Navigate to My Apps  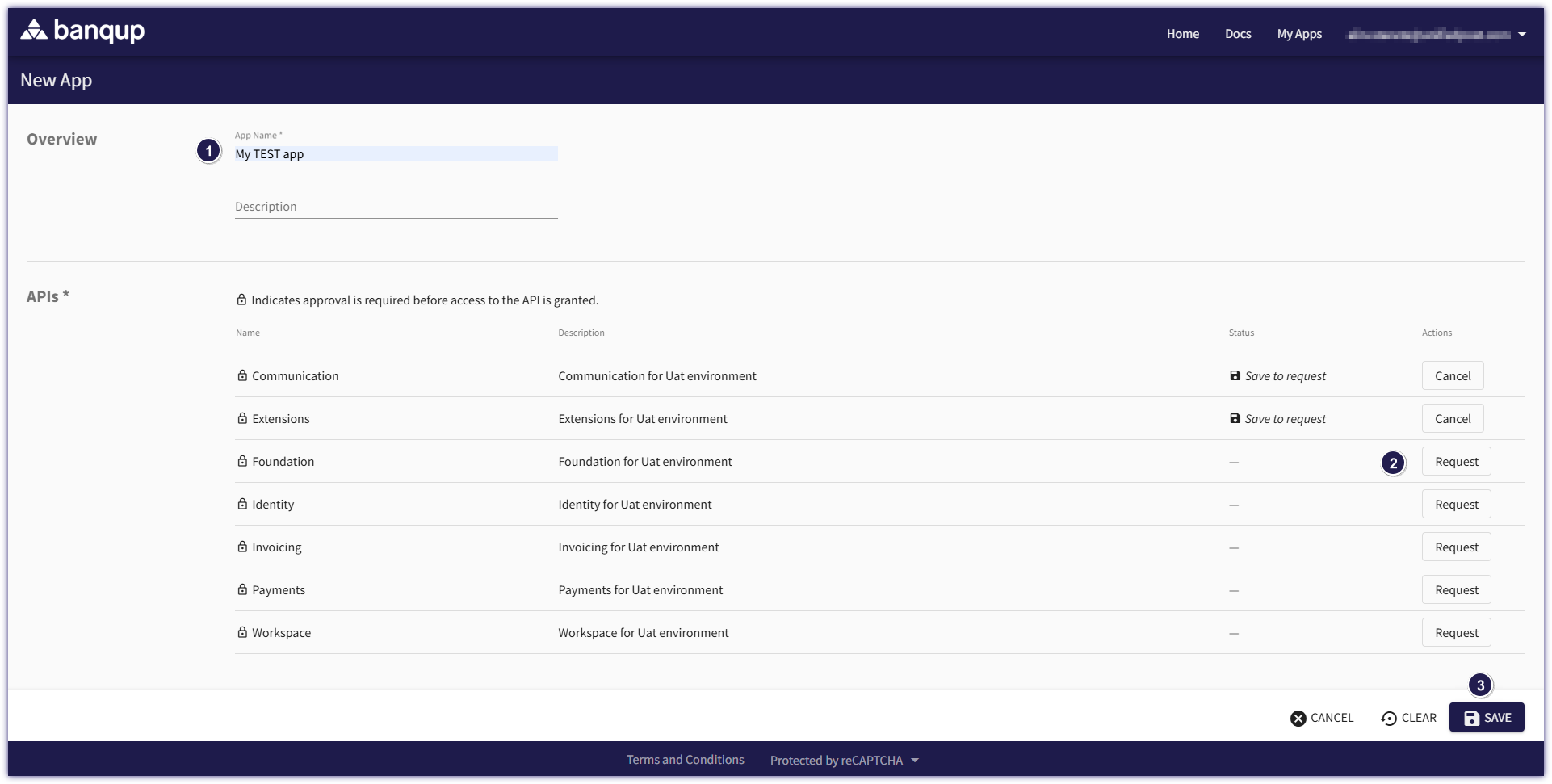pyautogui.click(x=1298, y=34)
